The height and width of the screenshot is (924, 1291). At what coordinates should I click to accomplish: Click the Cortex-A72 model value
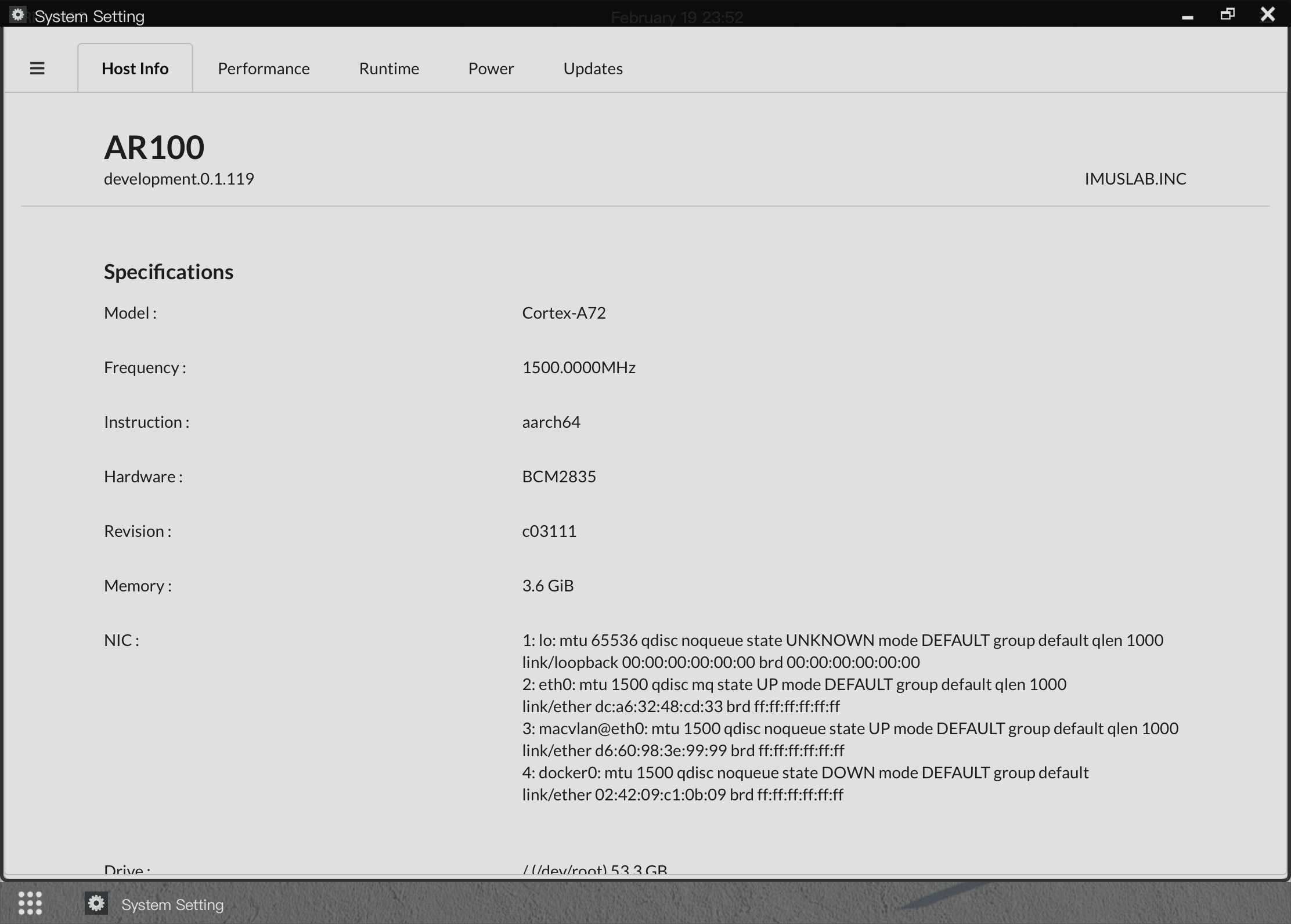(x=564, y=313)
